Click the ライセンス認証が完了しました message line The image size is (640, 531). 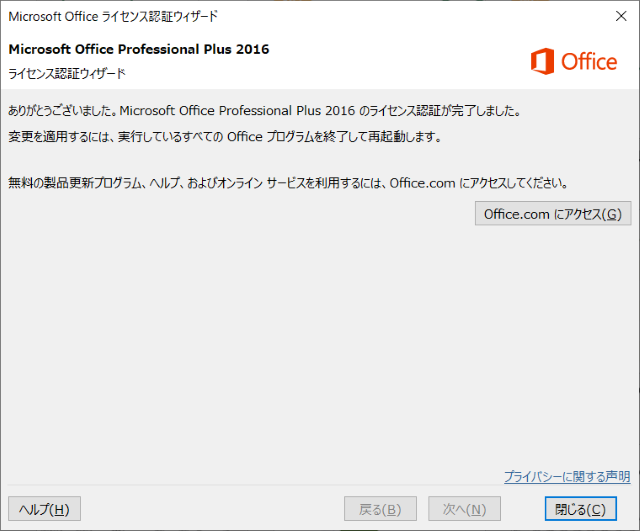pyautogui.click(x=264, y=110)
